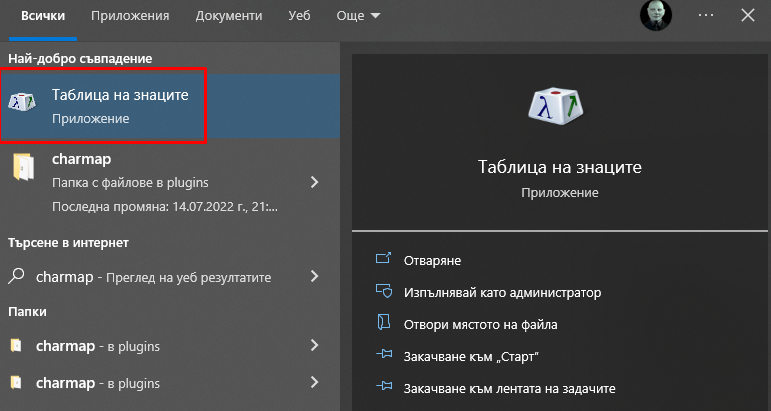The width and height of the screenshot is (771, 411).
Task: Select Закачване към лентата на задачите
Action: pyautogui.click(x=509, y=388)
